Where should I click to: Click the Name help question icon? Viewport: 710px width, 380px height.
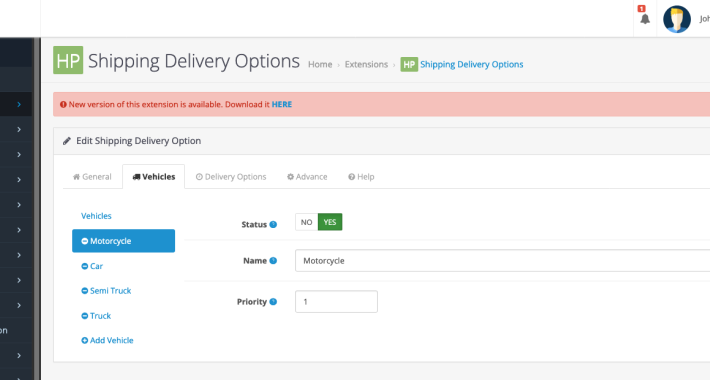pyautogui.click(x=273, y=260)
